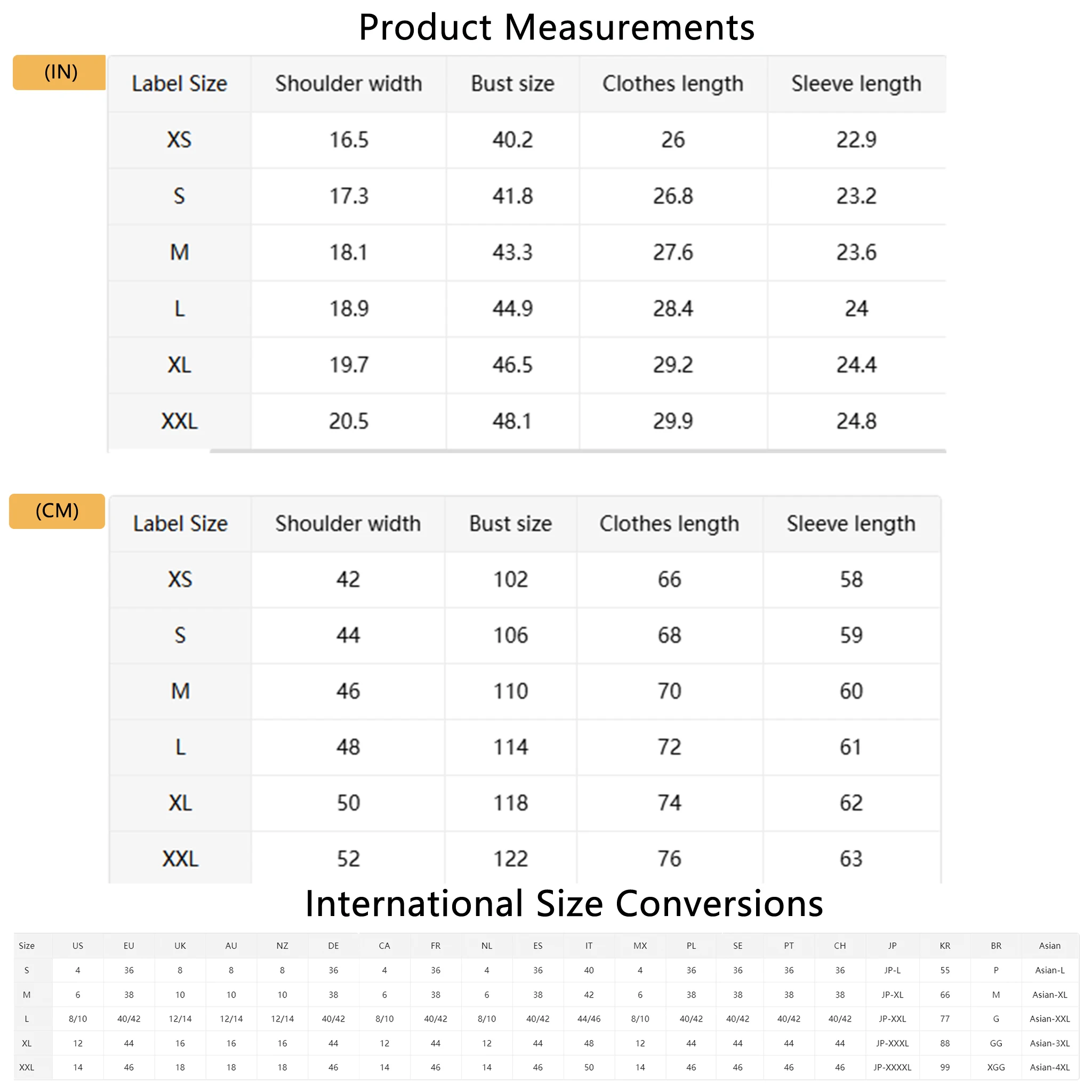Click the 40.2 bust value for XS
The height and width of the screenshot is (1092, 1092).
click(512, 140)
